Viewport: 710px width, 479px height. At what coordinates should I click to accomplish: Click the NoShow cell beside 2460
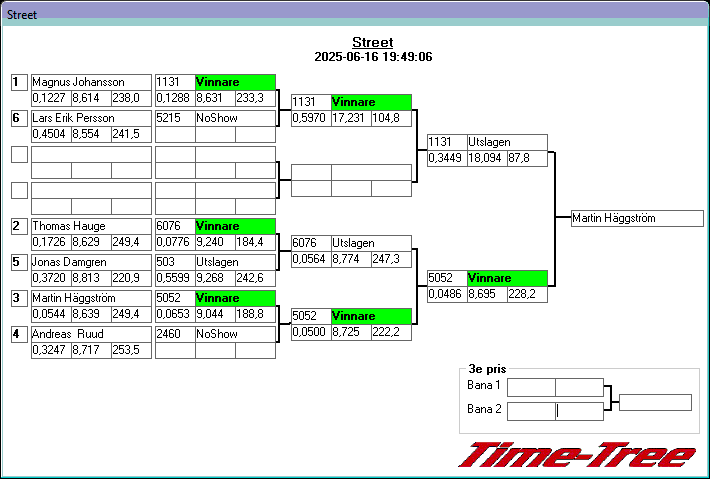pyautogui.click(x=235, y=334)
